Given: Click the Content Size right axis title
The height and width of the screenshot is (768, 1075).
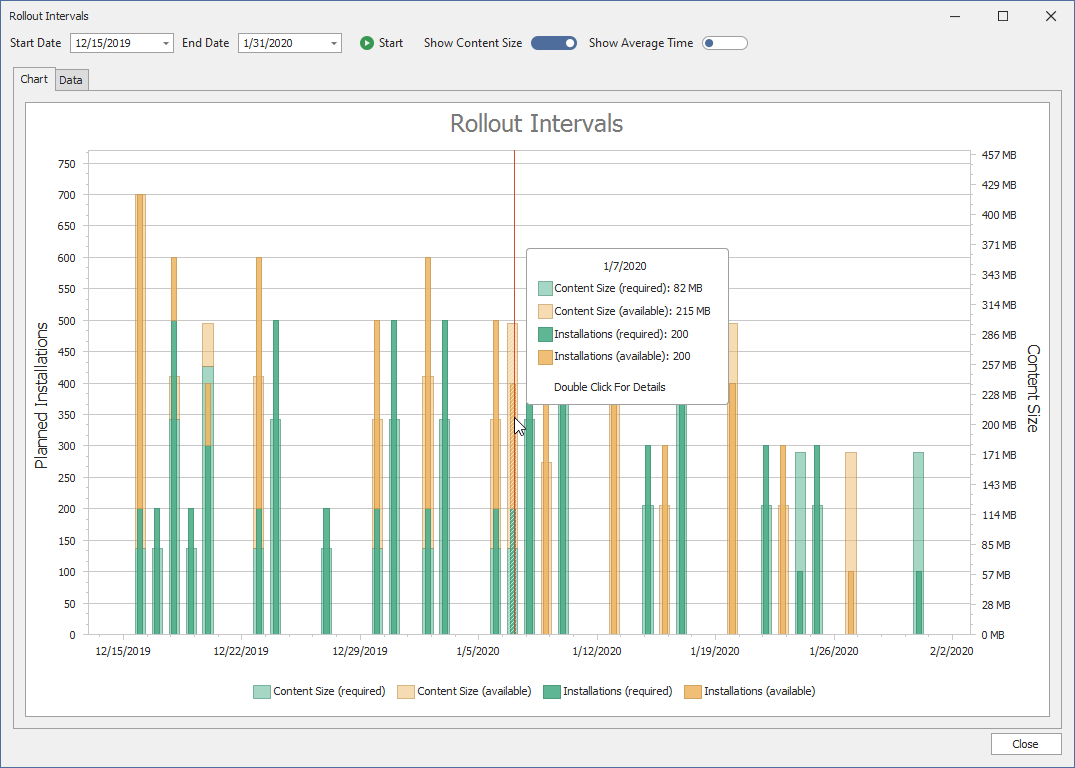Looking at the screenshot, I should (1032, 388).
